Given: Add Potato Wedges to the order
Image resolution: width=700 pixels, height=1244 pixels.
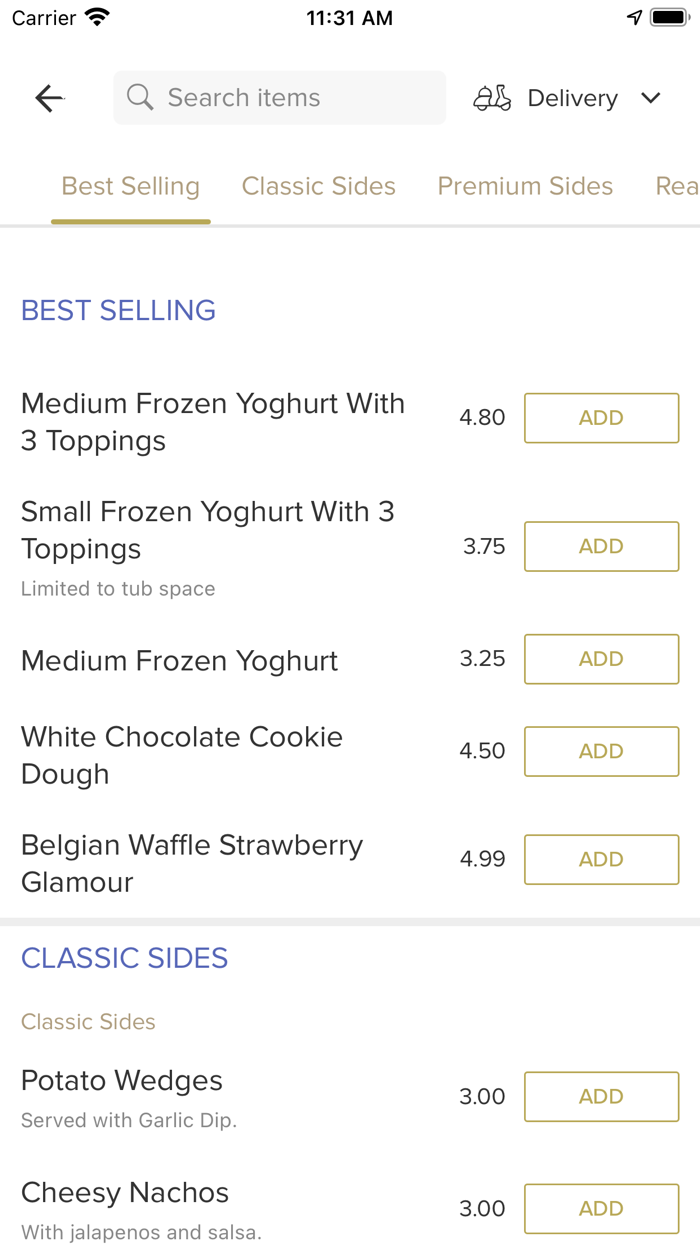Looking at the screenshot, I should point(601,1096).
